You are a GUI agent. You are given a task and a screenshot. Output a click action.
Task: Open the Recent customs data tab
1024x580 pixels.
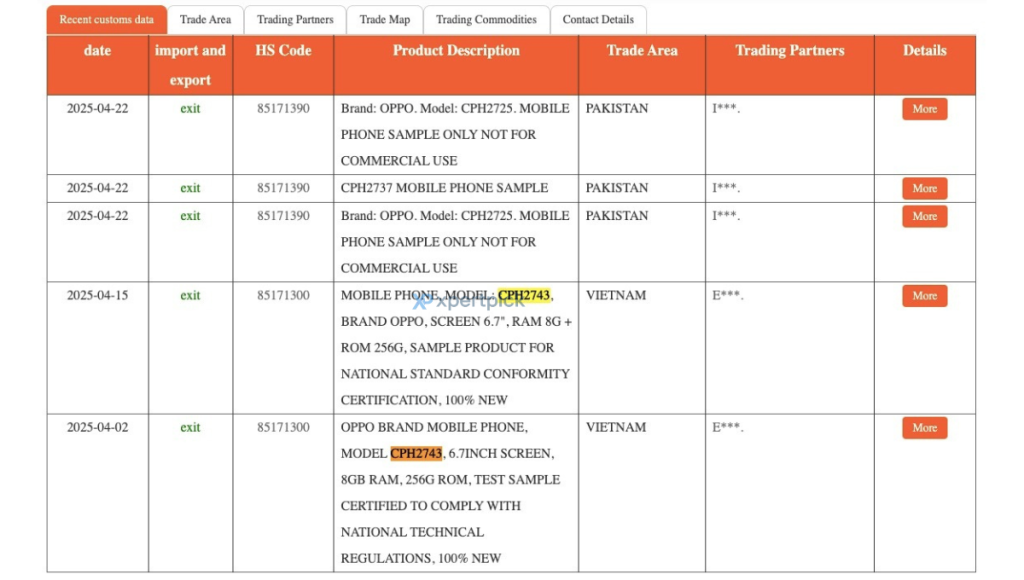106,20
